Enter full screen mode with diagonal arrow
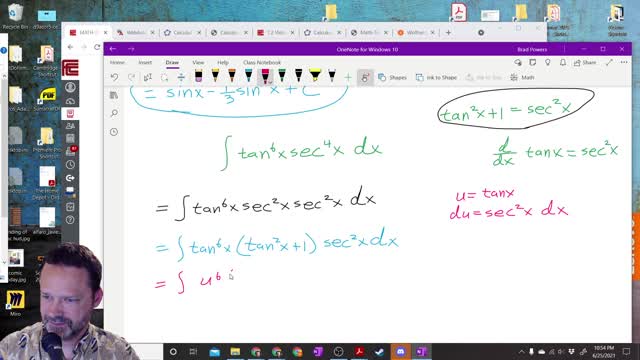 coord(609,62)
